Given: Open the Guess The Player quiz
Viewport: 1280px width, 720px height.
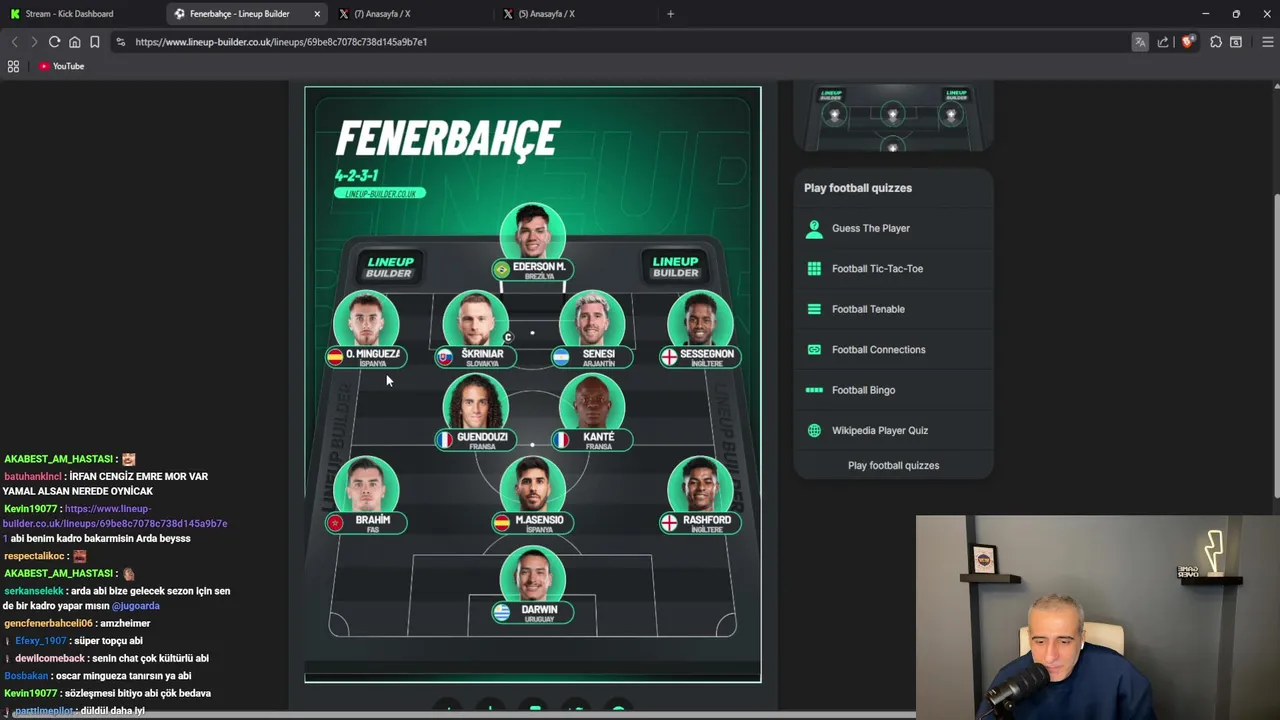Looking at the screenshot, I should 893,228.
